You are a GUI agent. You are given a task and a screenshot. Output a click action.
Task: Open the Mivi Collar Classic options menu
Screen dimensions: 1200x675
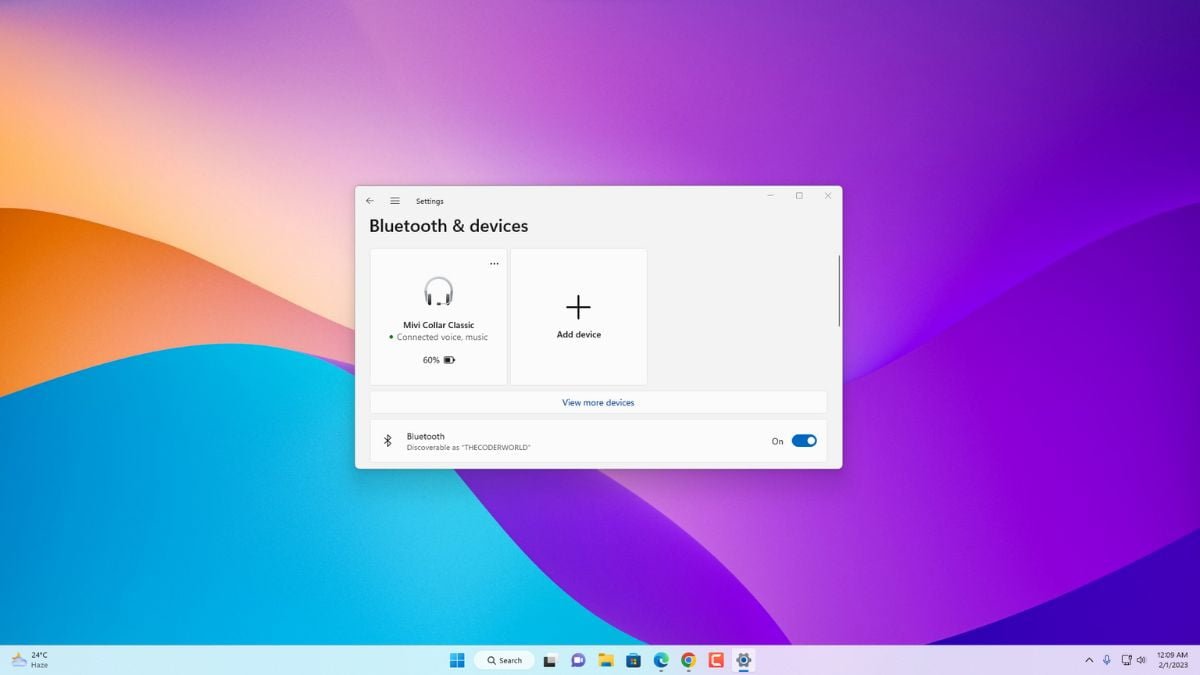pyautogui.click(x=494, y=263)
